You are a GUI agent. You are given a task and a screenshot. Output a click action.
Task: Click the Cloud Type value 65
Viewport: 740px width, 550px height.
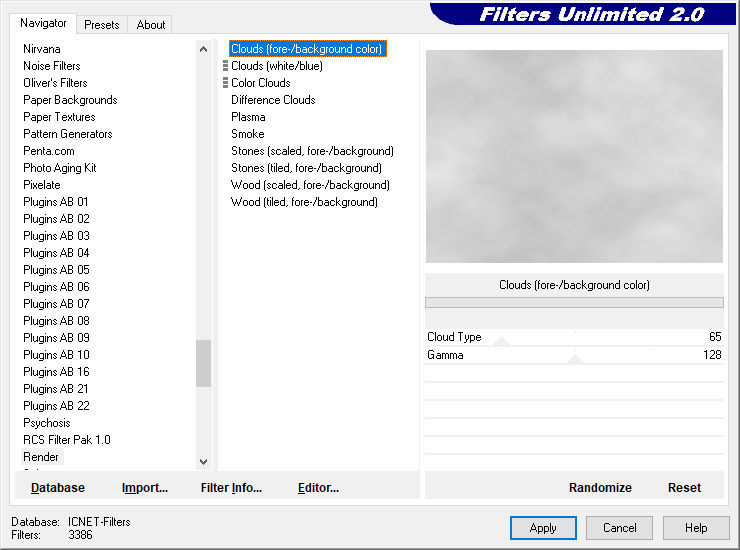pos(715,337)
